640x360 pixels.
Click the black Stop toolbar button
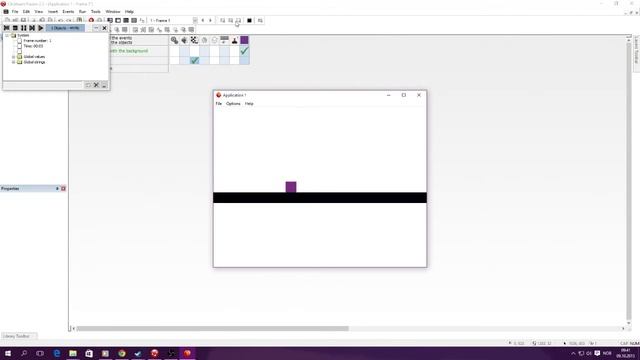249,20
